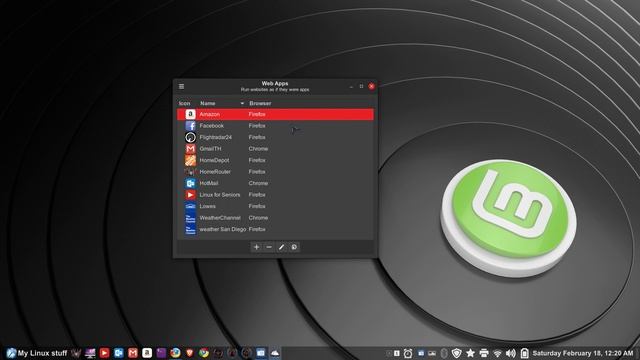This screenshot has height=360, width=640.
Task: Launch Firefox from the taskbar
Action: 176,353
